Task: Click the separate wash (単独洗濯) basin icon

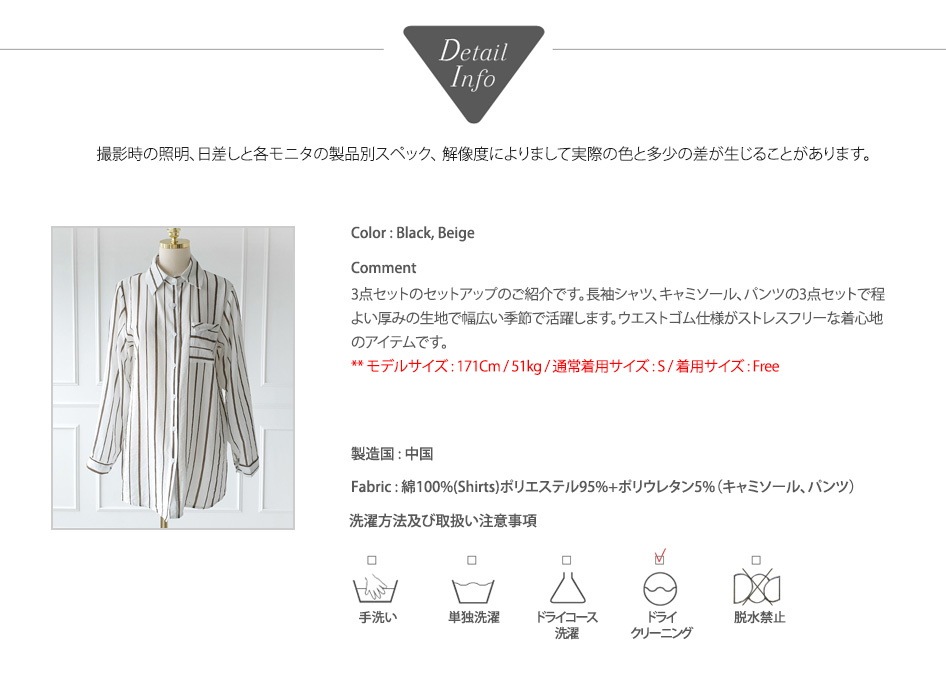Action: [473, 591]
